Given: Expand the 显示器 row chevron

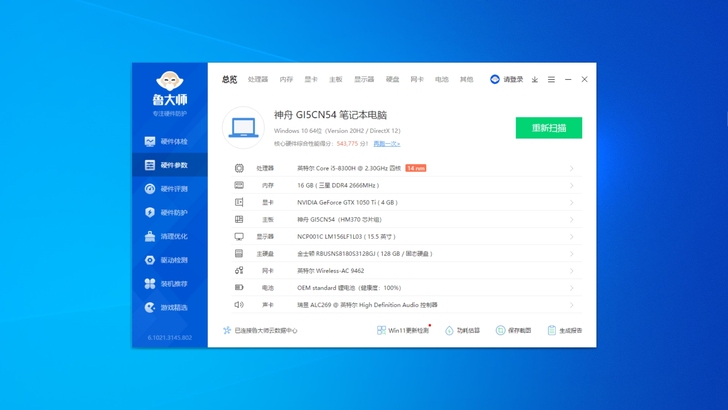Looking at the screenshot, I should (x=572, y=236).
